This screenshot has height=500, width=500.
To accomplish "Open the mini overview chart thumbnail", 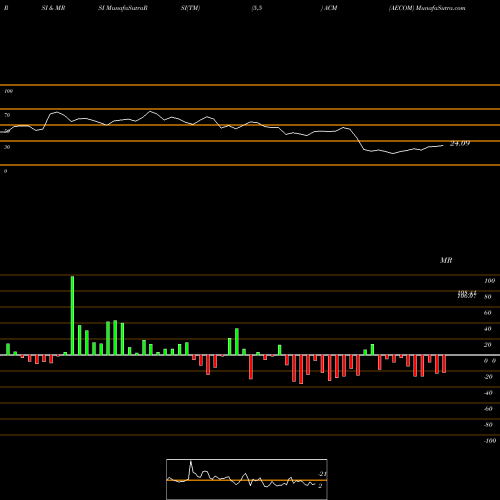I will coord(247,479).
